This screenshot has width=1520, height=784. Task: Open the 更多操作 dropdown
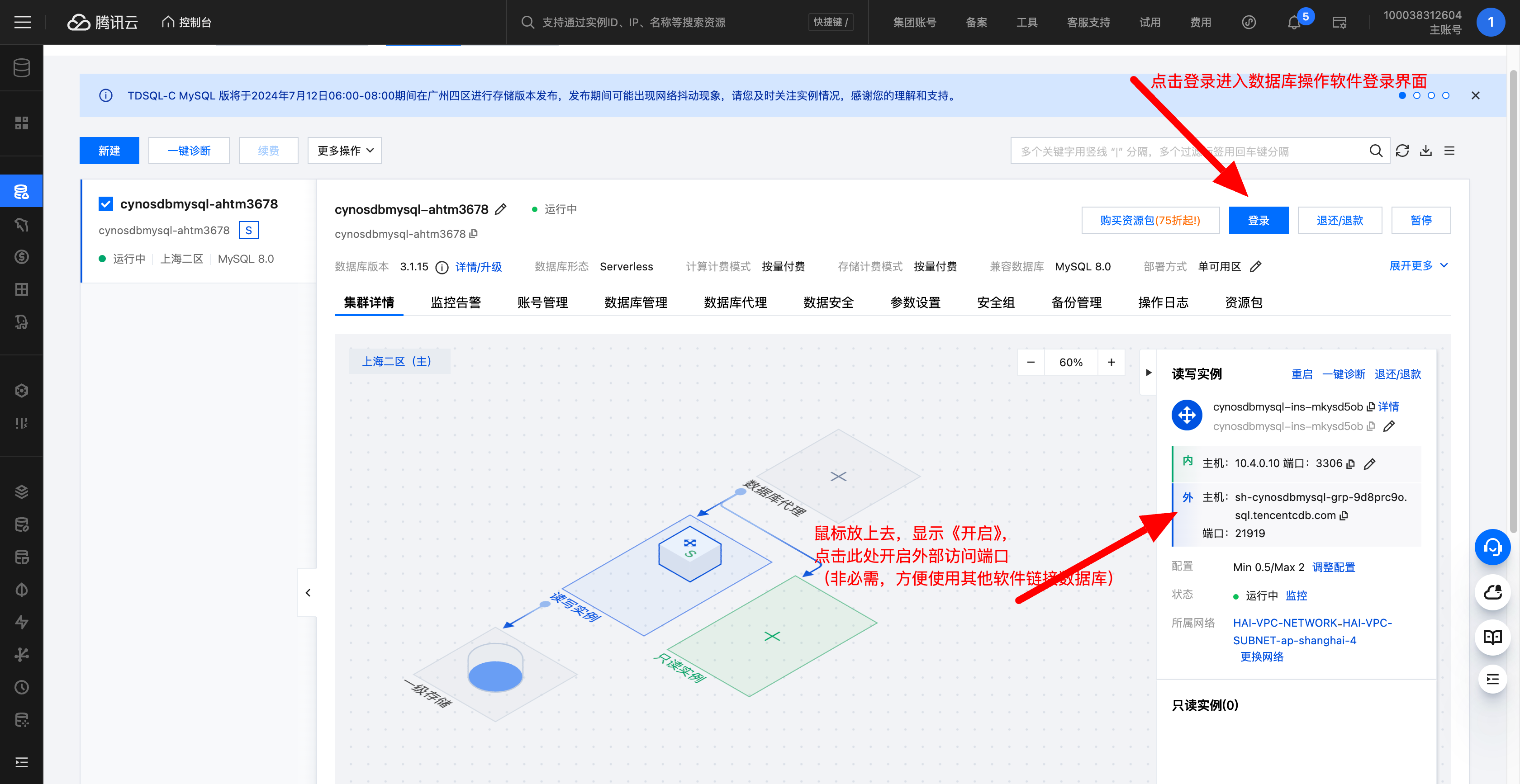pos(345,151)
